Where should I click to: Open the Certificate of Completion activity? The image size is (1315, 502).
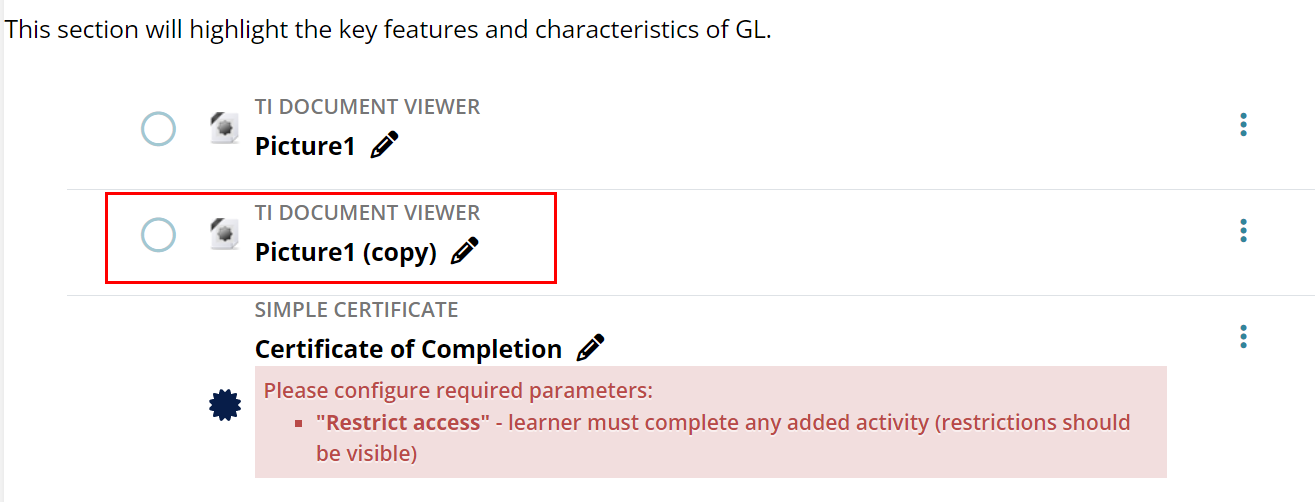(408, 349)
